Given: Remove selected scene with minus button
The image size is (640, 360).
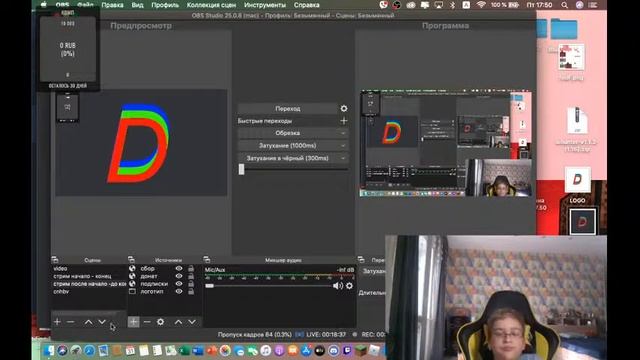Looking at the screenshot, I should [x=70, y=322].
